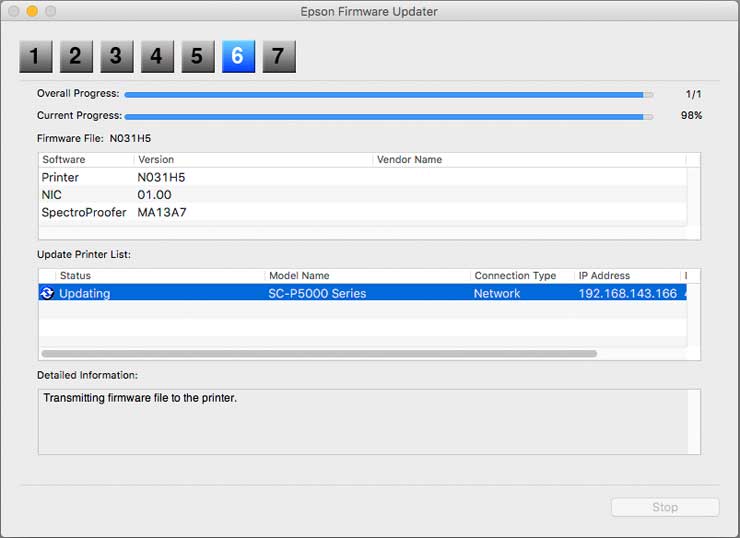Screen dimensions: 740x538
Task: Click step 2 indicator box
Action: tap(76, 57)
